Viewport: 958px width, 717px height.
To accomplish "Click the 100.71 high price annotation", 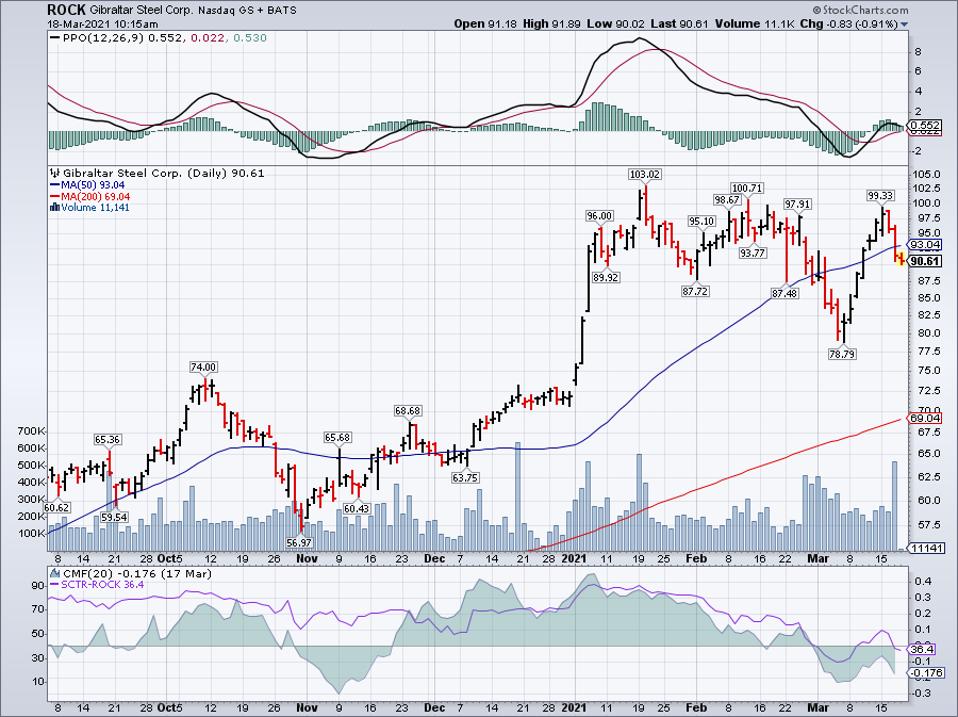I will 747,188.
